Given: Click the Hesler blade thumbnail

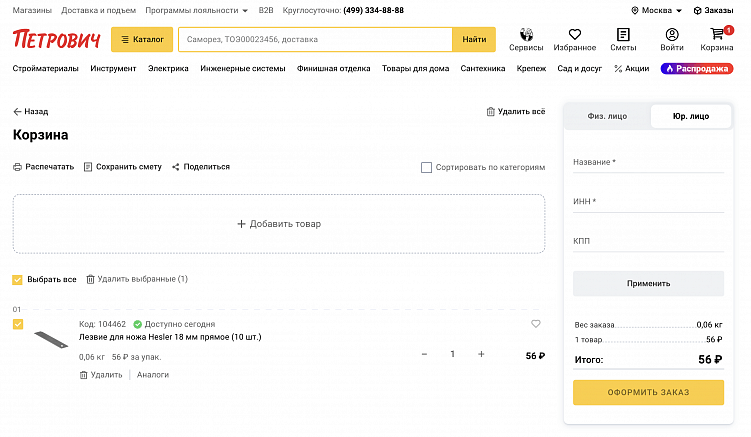Looking at the screenshot, I should click(x=51, y=340).
